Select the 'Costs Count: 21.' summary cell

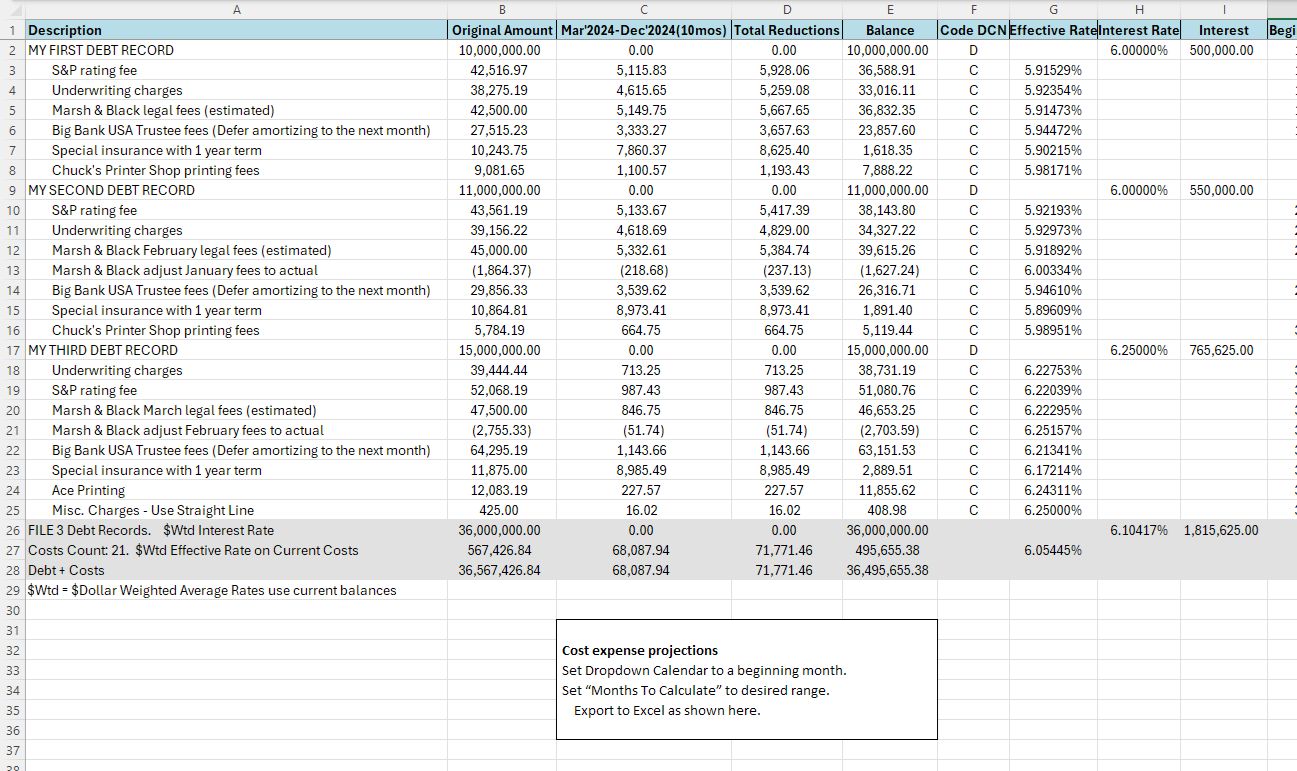coord(236,550)
